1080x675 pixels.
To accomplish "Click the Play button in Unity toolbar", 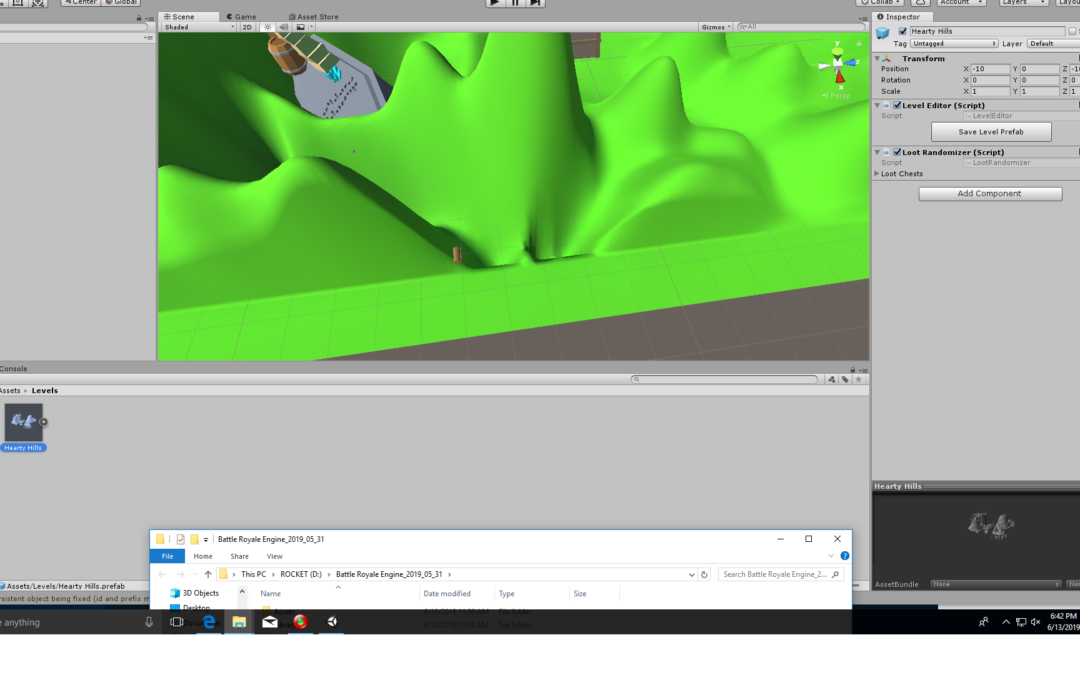I will (494, 3).
